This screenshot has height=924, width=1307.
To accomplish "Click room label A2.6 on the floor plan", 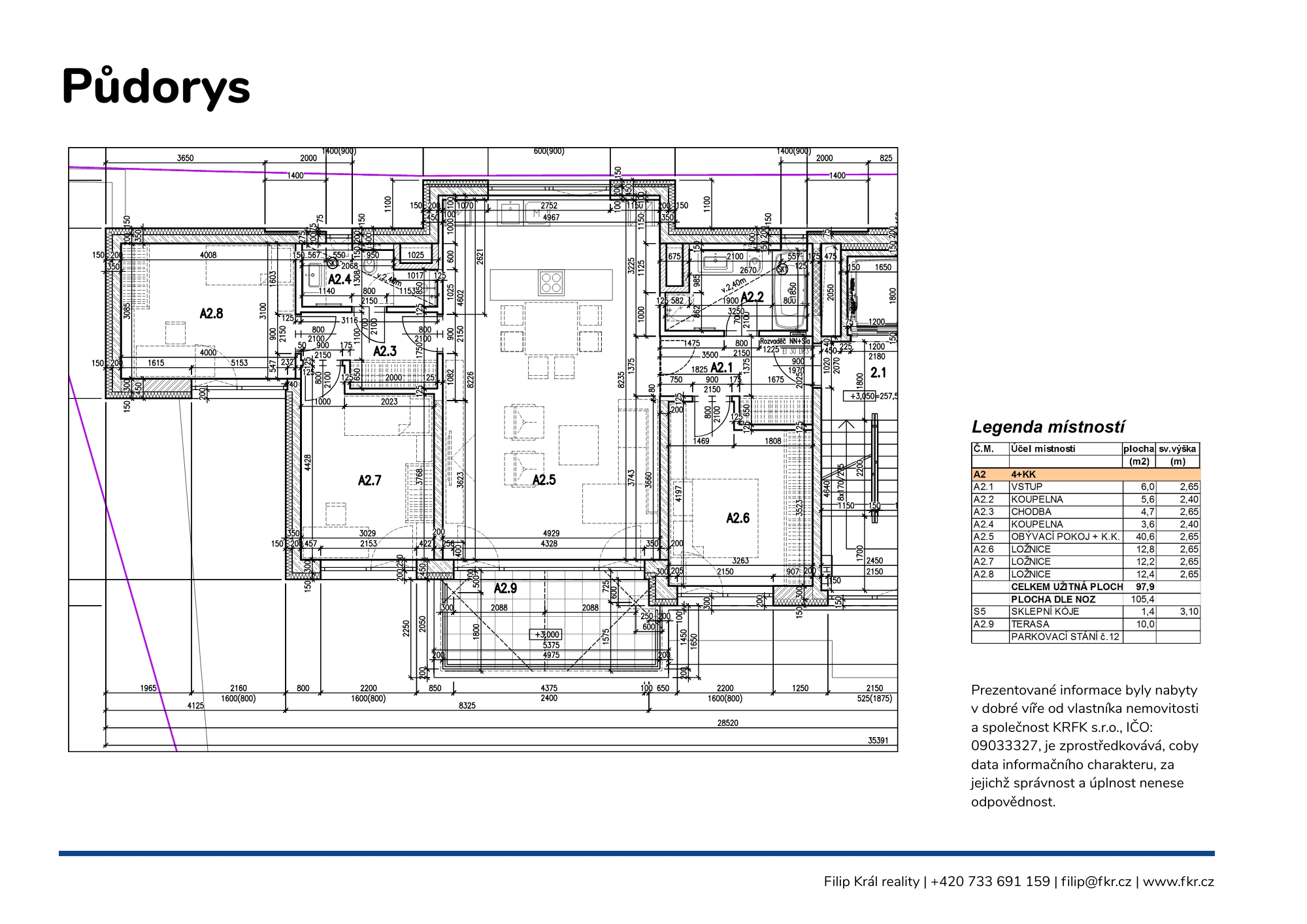I will pos(738,518).
